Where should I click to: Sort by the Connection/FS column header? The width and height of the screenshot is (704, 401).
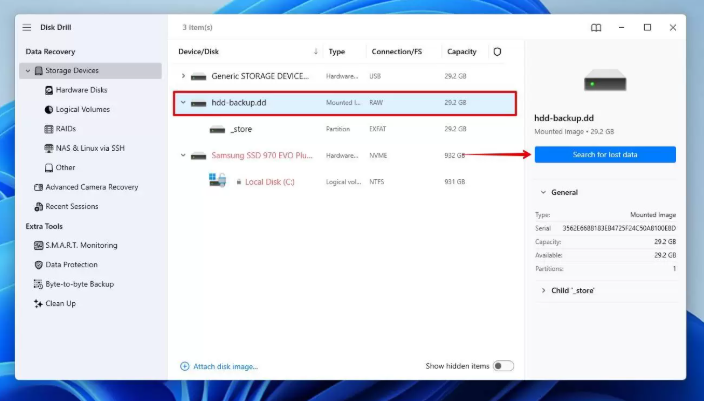coord(397,52)
